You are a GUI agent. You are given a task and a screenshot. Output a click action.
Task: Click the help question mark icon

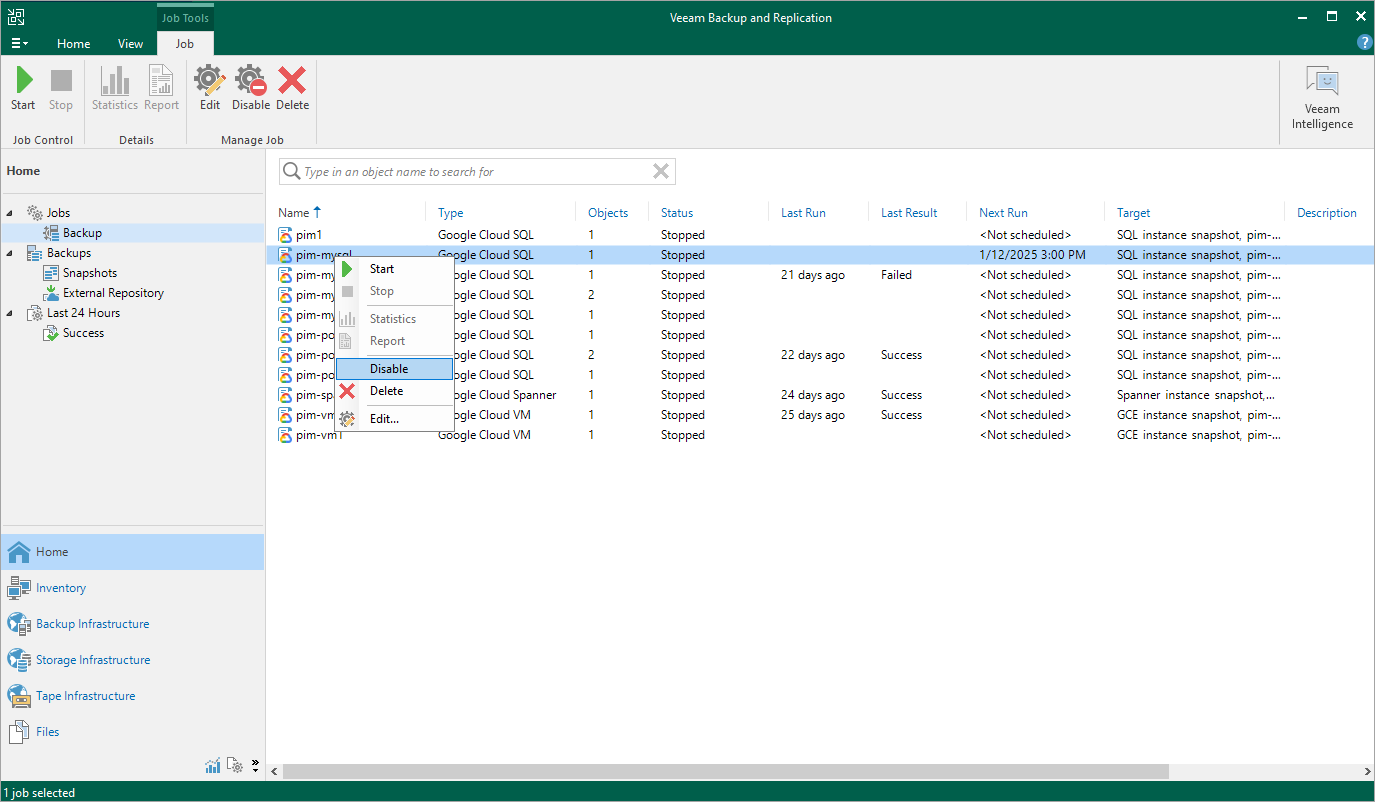(x=1364, y=42)
